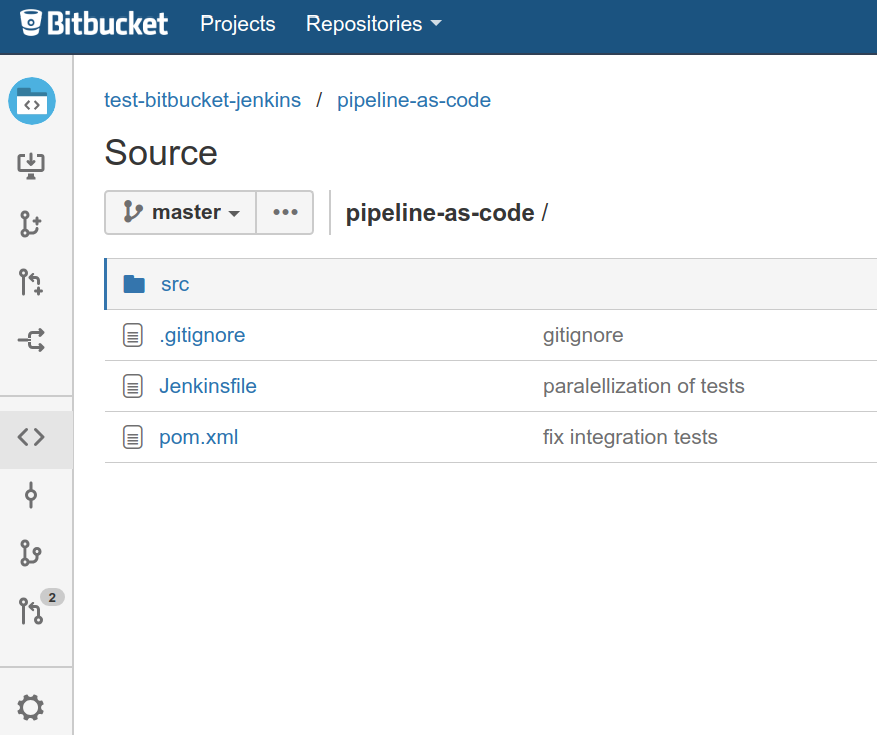Open the branch actions ellipsis menu
This screenshot has width=877, height=735.
(285, 212)
